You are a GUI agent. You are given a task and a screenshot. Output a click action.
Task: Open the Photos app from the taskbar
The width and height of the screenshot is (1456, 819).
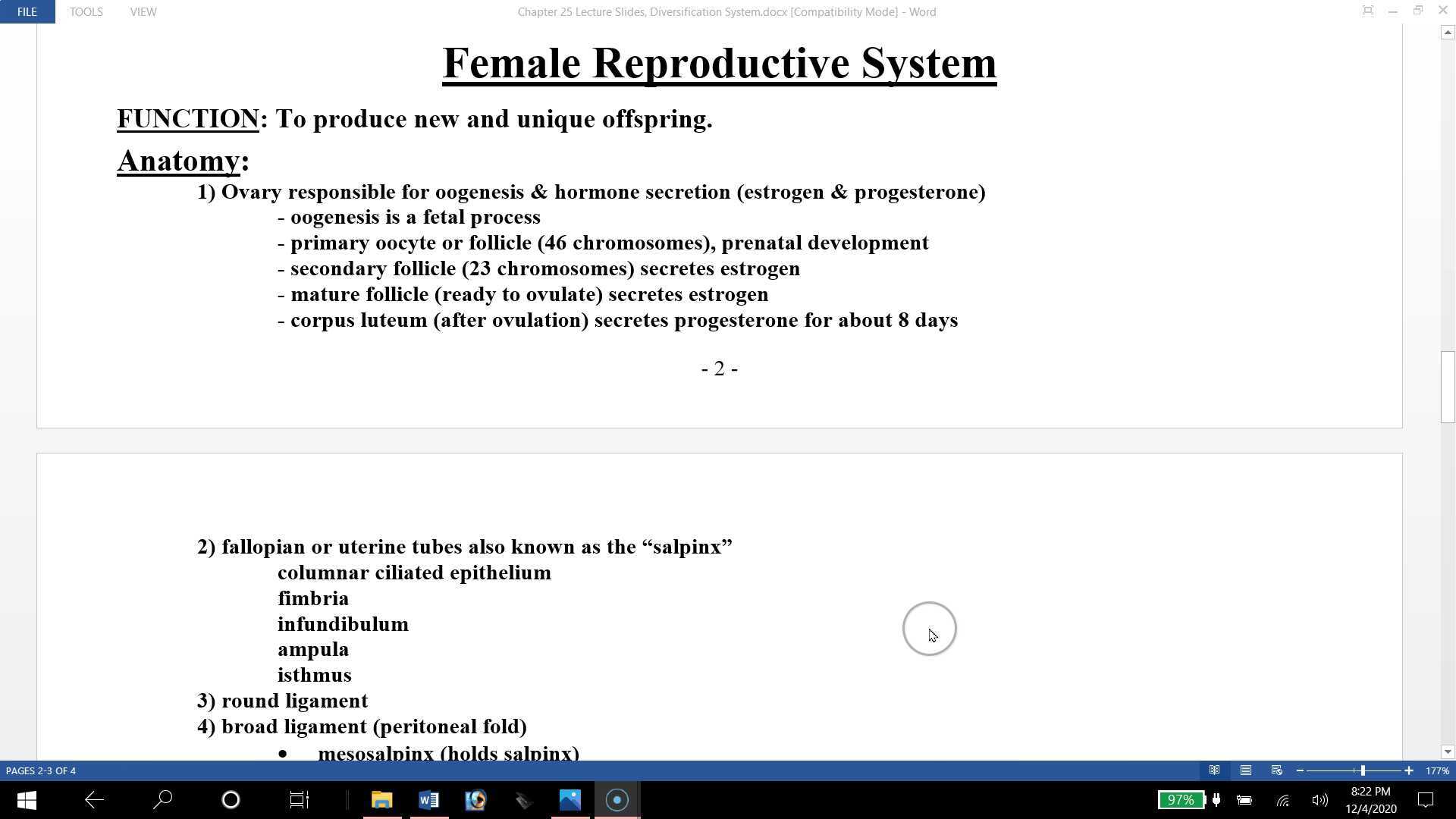point(570,799)
